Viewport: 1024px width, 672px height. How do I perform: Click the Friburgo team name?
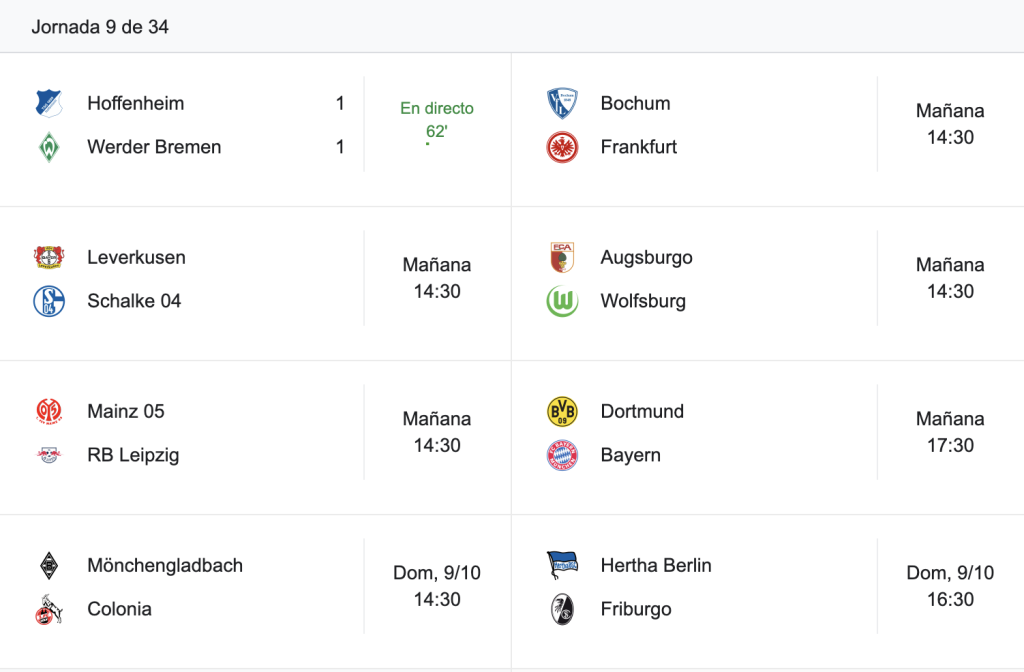pyautogui.click(x=635, y=609)
